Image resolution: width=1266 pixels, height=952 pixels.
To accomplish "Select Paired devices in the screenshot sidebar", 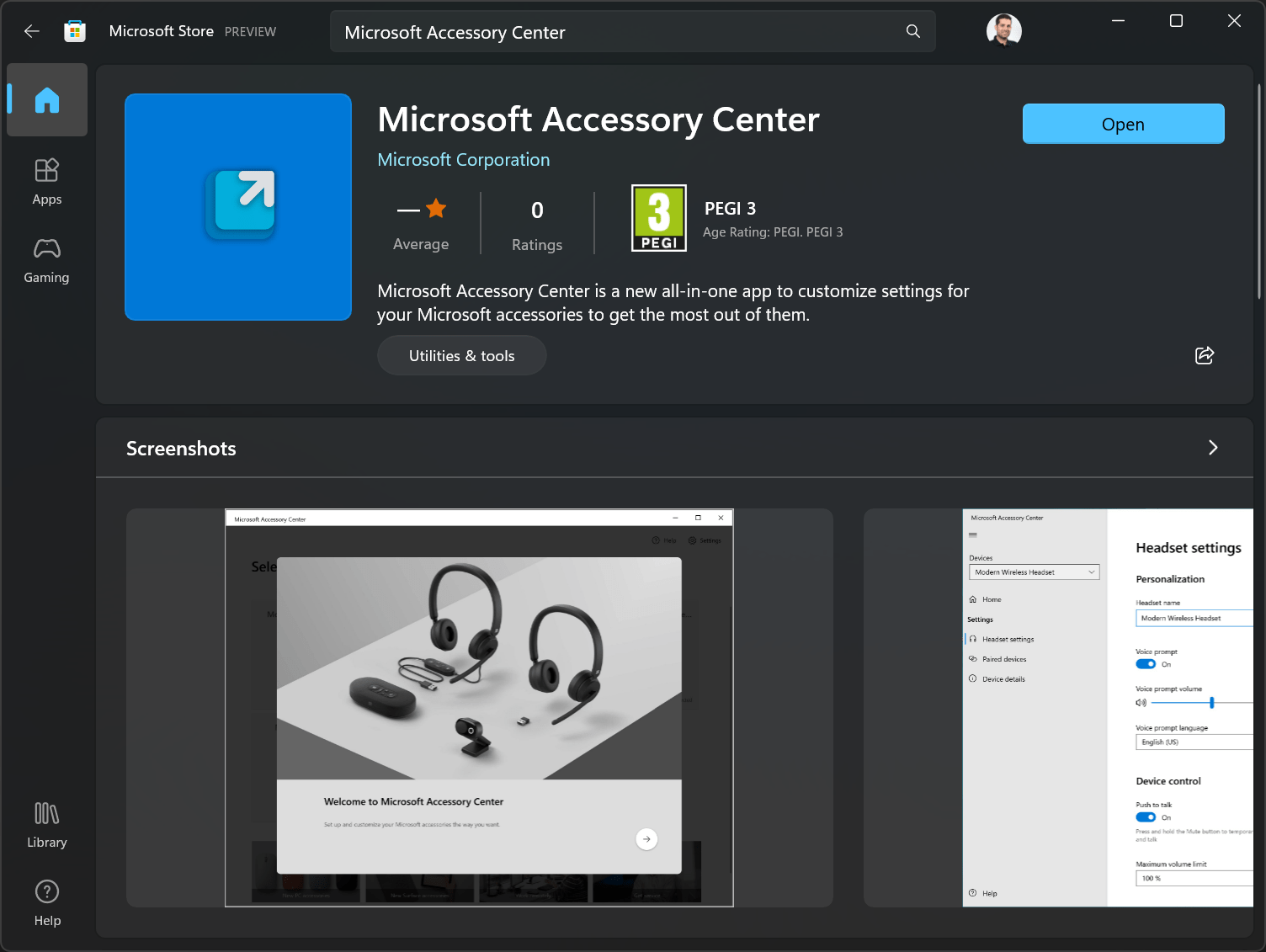I will (1003, 658).
